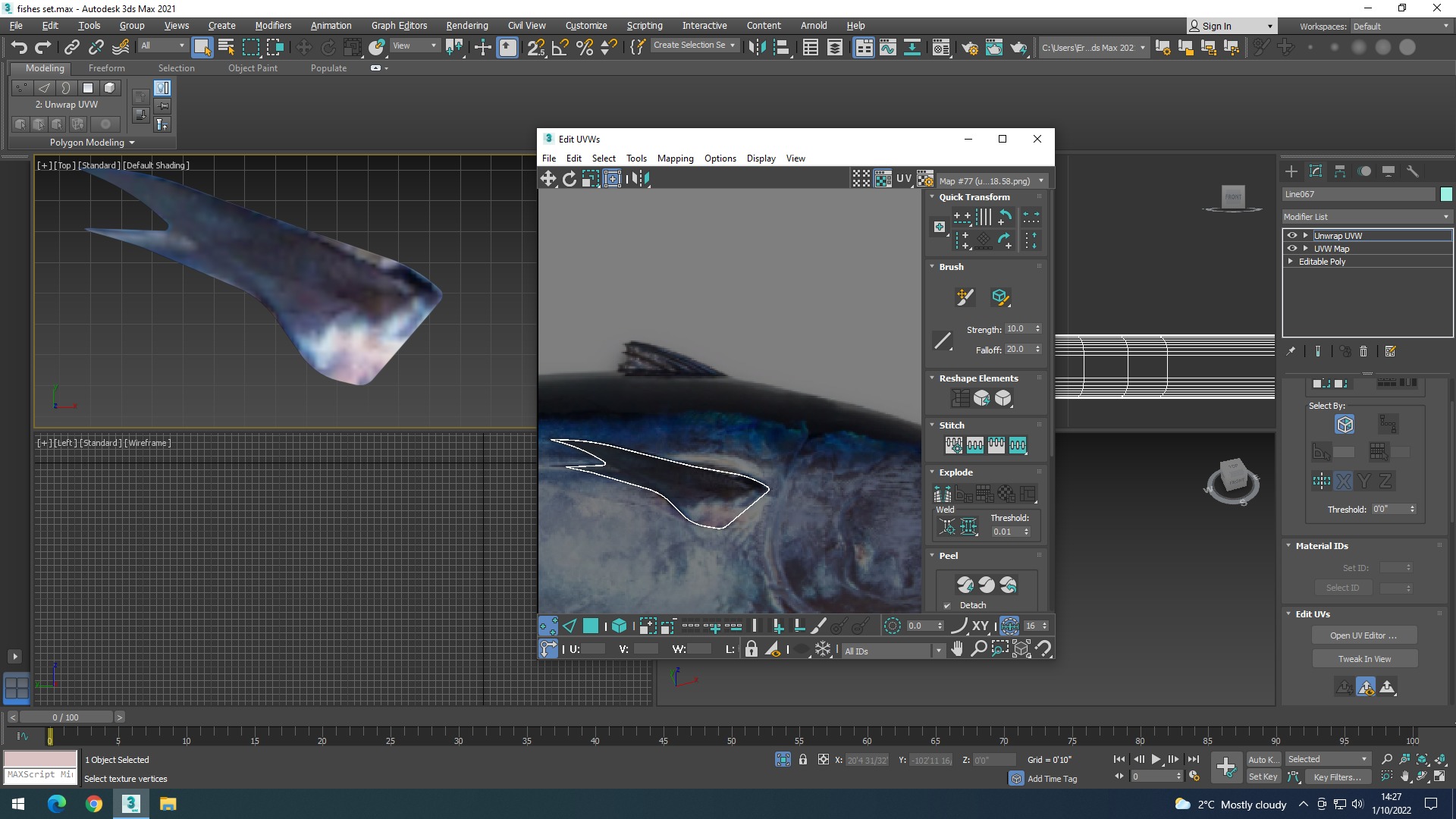This screenshot has height=819, width=1456.
Task: Open Render Setup dialog icon
Action: click(970, 47)
